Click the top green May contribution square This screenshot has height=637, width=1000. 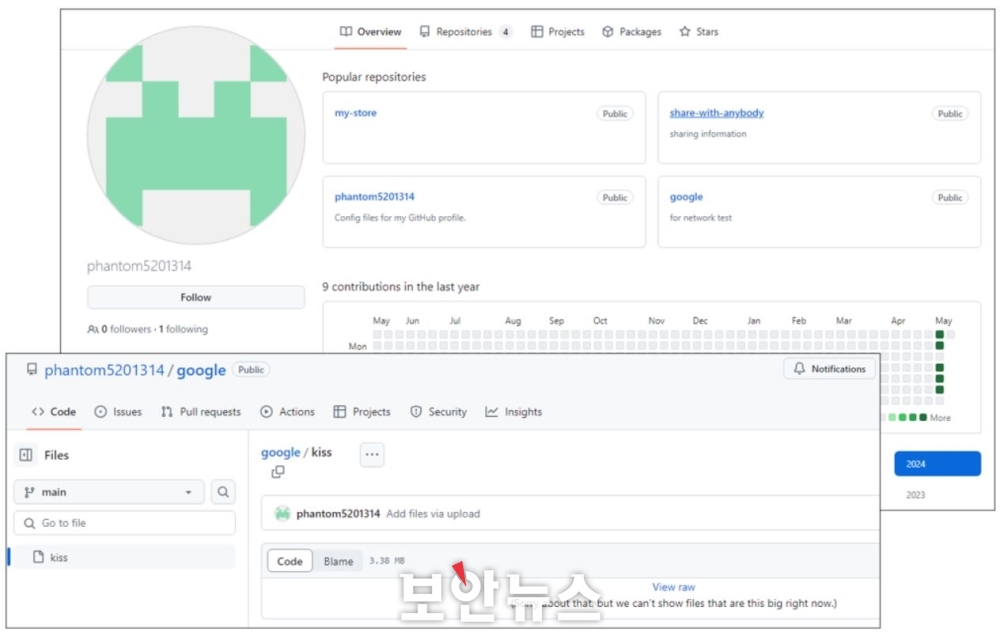[x=939, y=334]
